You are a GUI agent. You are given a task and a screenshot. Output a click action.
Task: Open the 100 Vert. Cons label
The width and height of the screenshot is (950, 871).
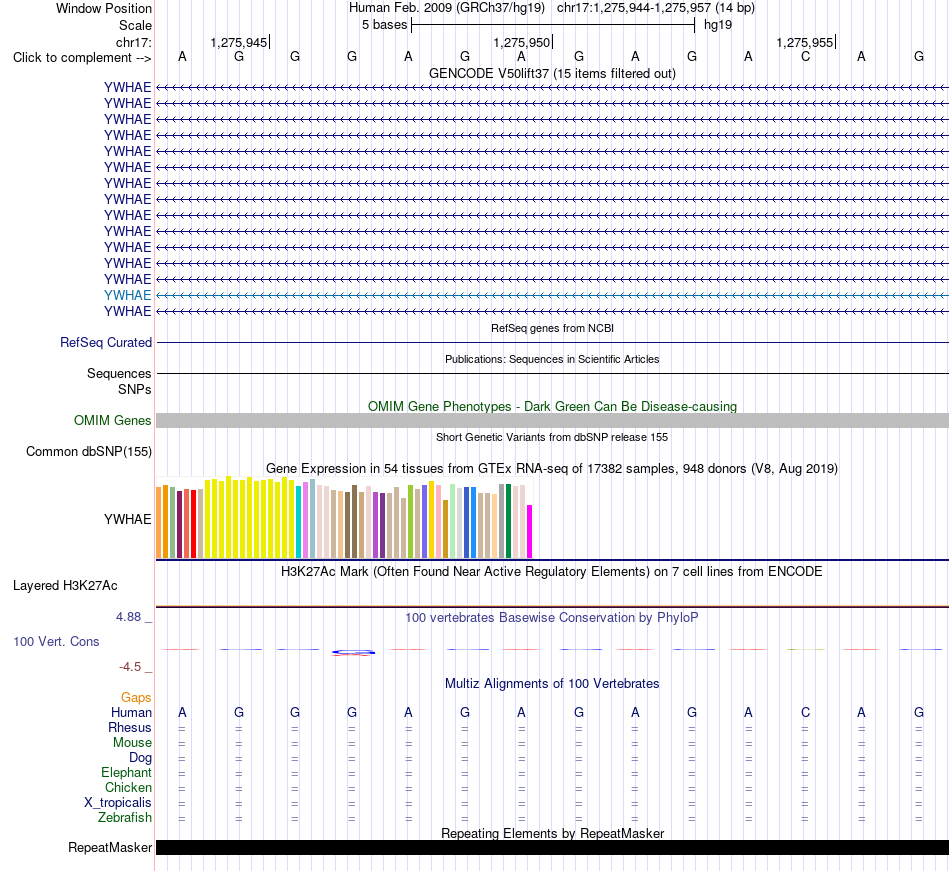click(x=56, y=641)
